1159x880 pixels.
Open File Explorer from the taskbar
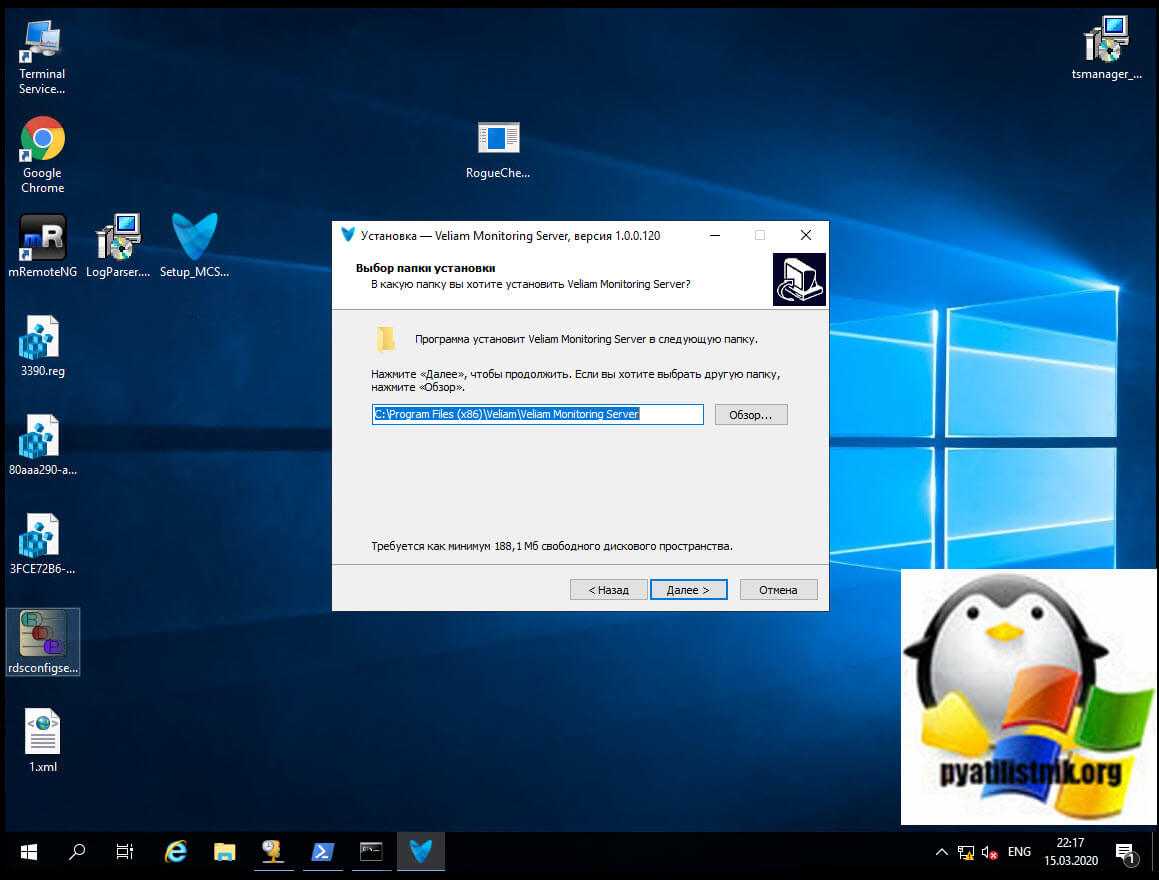point(225,851)
